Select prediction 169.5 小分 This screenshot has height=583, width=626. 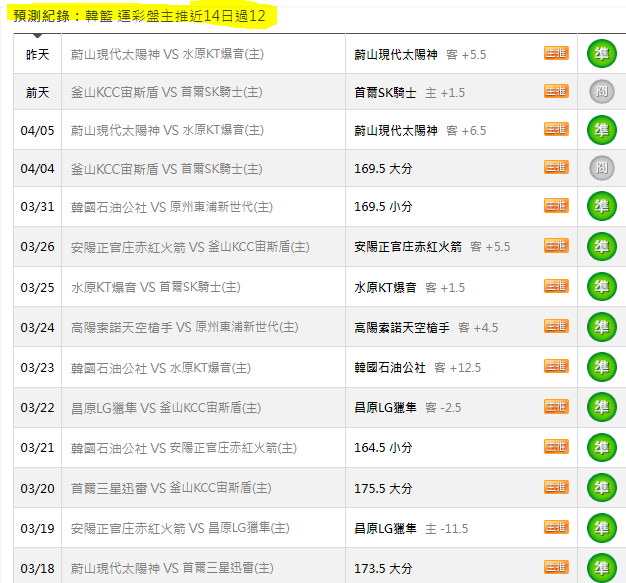383,206
